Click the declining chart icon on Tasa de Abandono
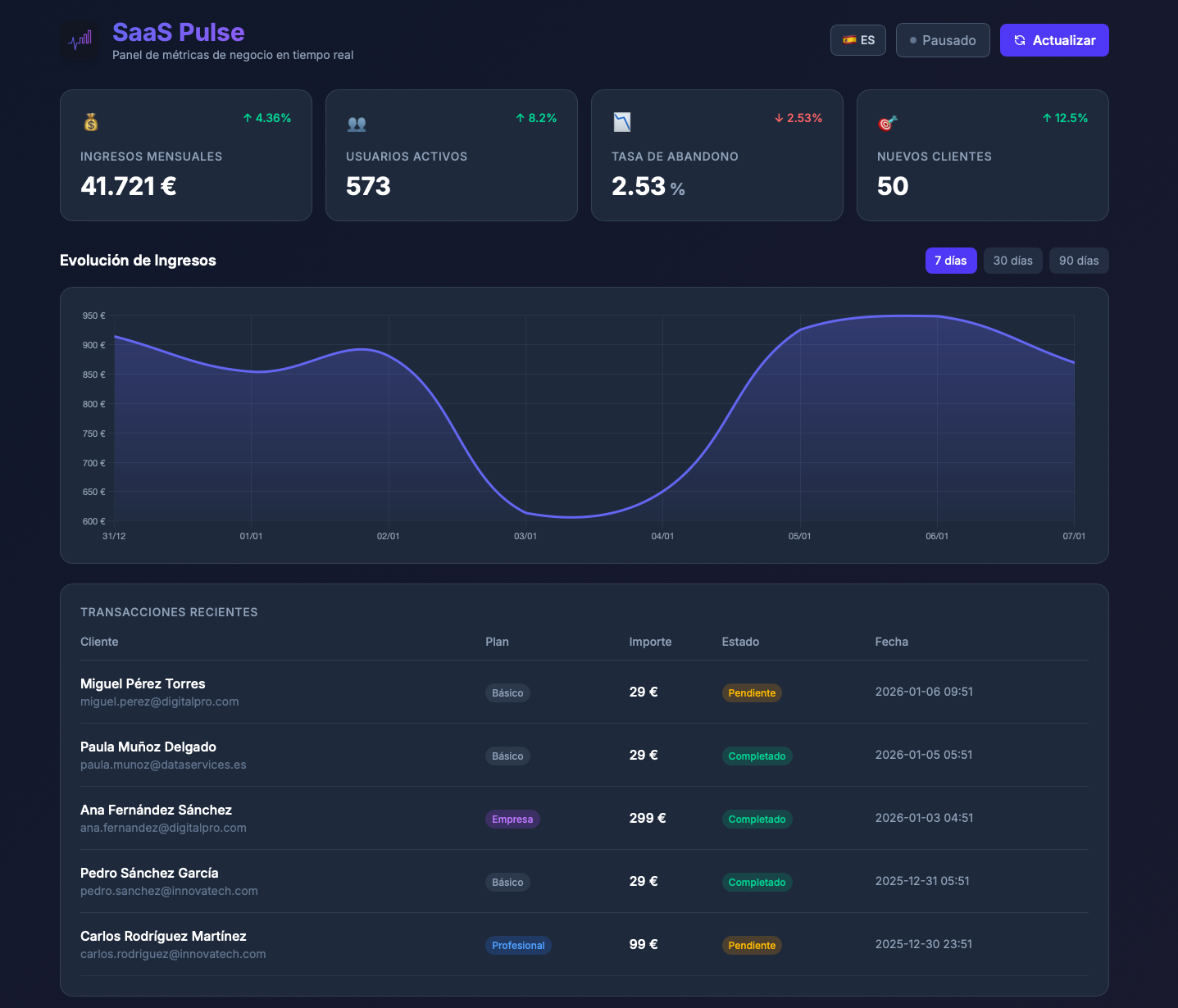This screenshot has width=1178, height=1008. [x=622, y=122]
